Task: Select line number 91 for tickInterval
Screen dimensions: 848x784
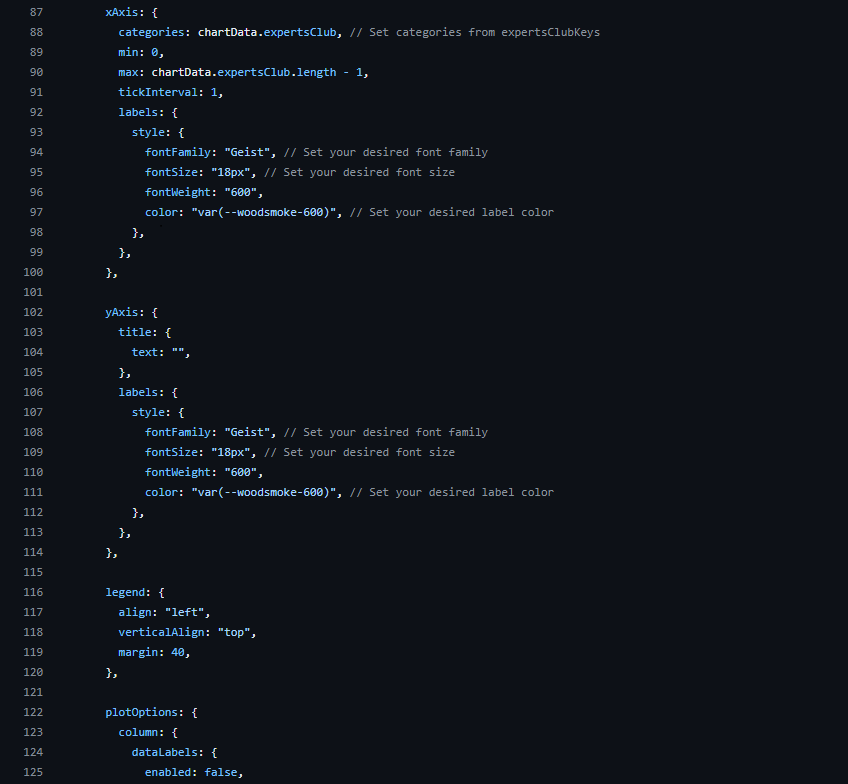Action: (x=37, y=92)
